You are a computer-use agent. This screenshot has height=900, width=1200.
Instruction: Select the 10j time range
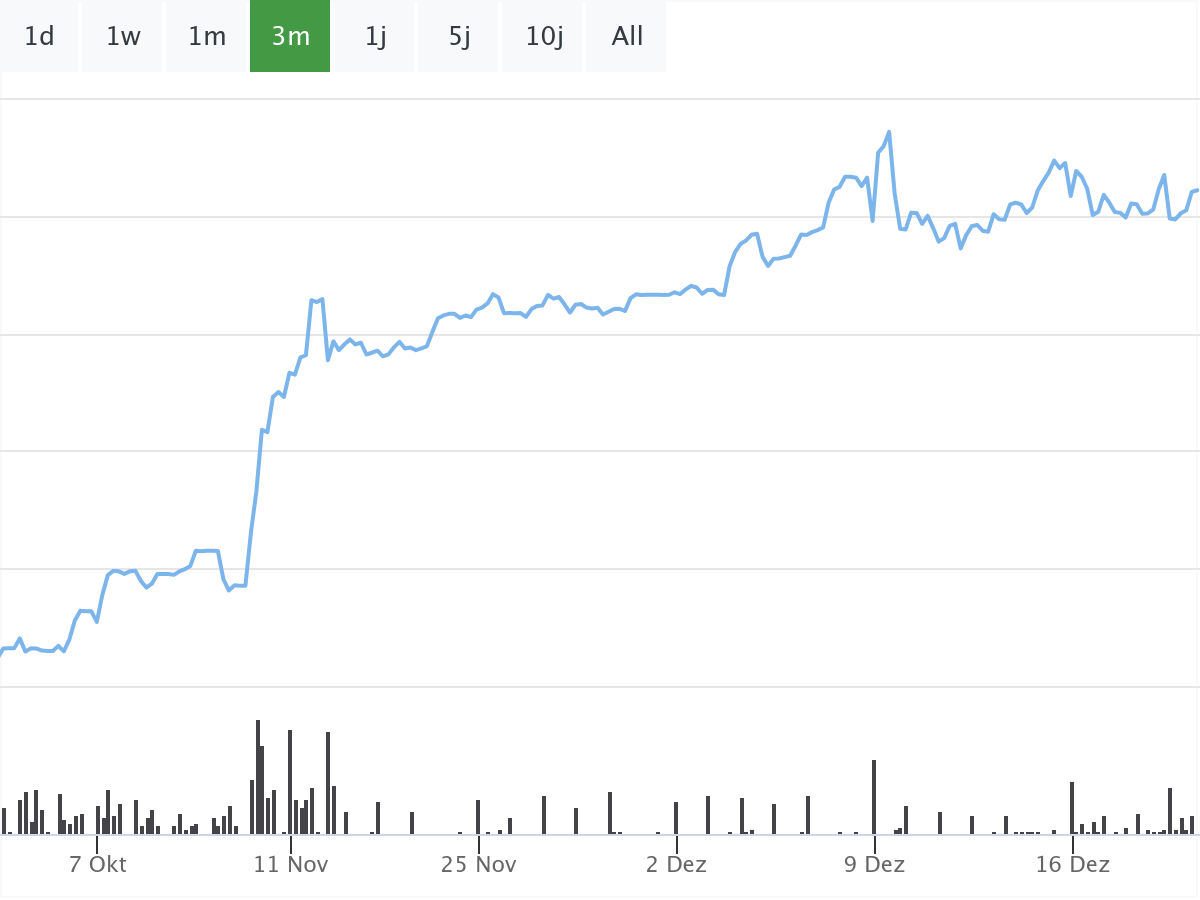tap(544, 37)
